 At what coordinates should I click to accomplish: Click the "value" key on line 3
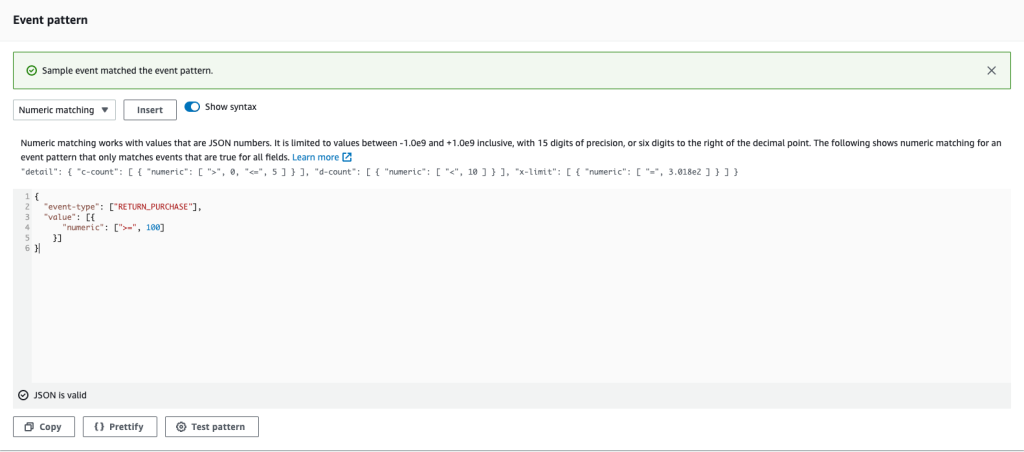coord(59,217)
